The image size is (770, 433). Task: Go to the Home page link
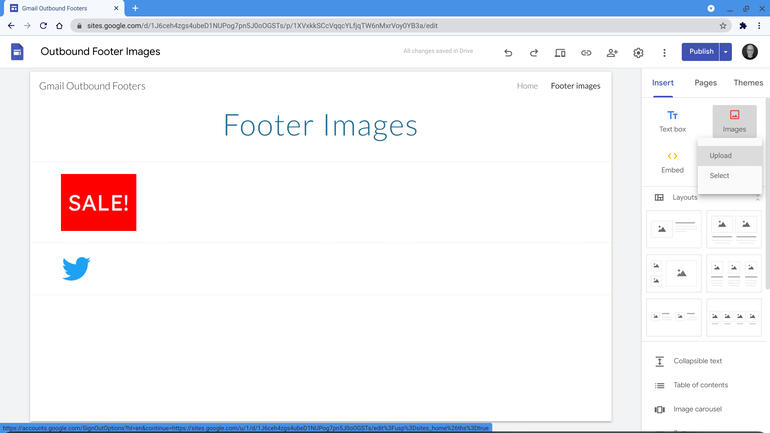pyautogui.click(x=527, y=86)
